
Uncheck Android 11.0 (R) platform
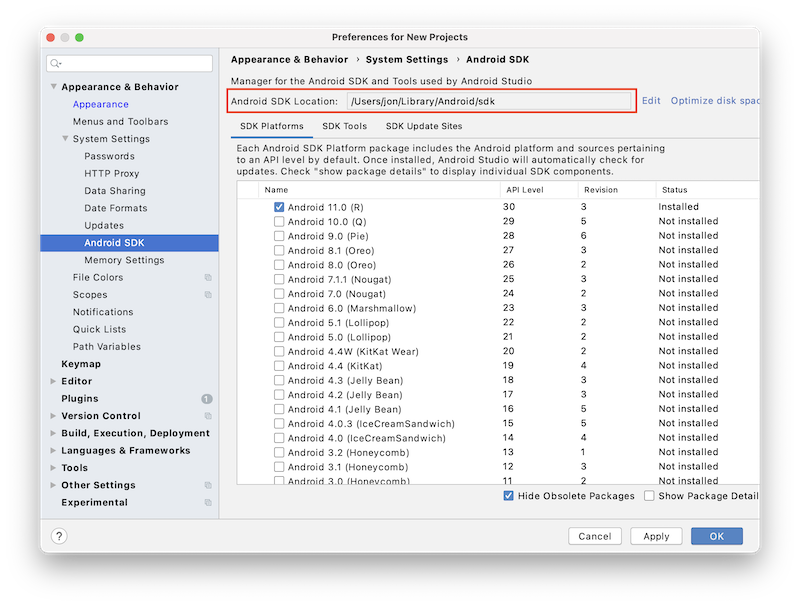coord(279,207)
